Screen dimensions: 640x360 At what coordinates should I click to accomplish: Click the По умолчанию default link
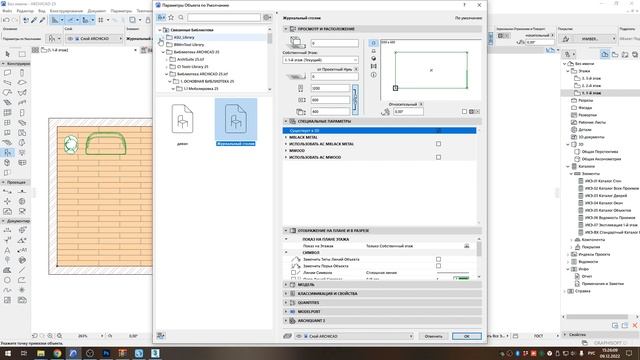click(468, 18)
